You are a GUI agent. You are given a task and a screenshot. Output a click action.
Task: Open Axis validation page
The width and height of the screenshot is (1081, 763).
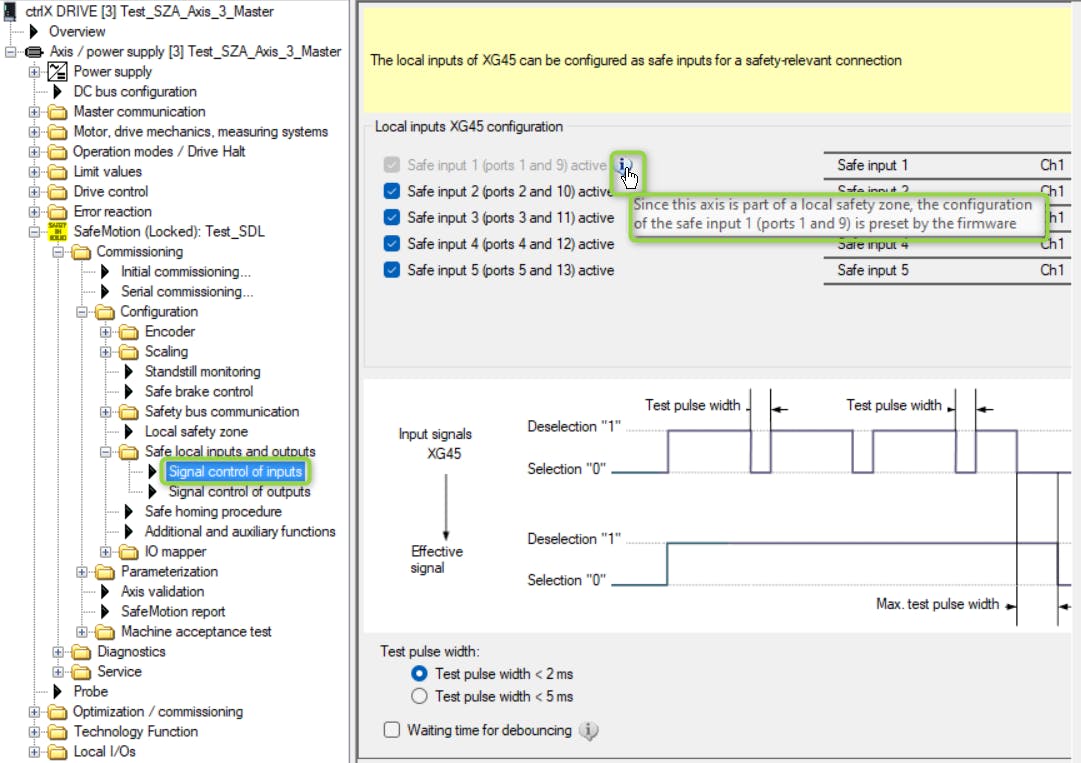[x=163, y=591]
